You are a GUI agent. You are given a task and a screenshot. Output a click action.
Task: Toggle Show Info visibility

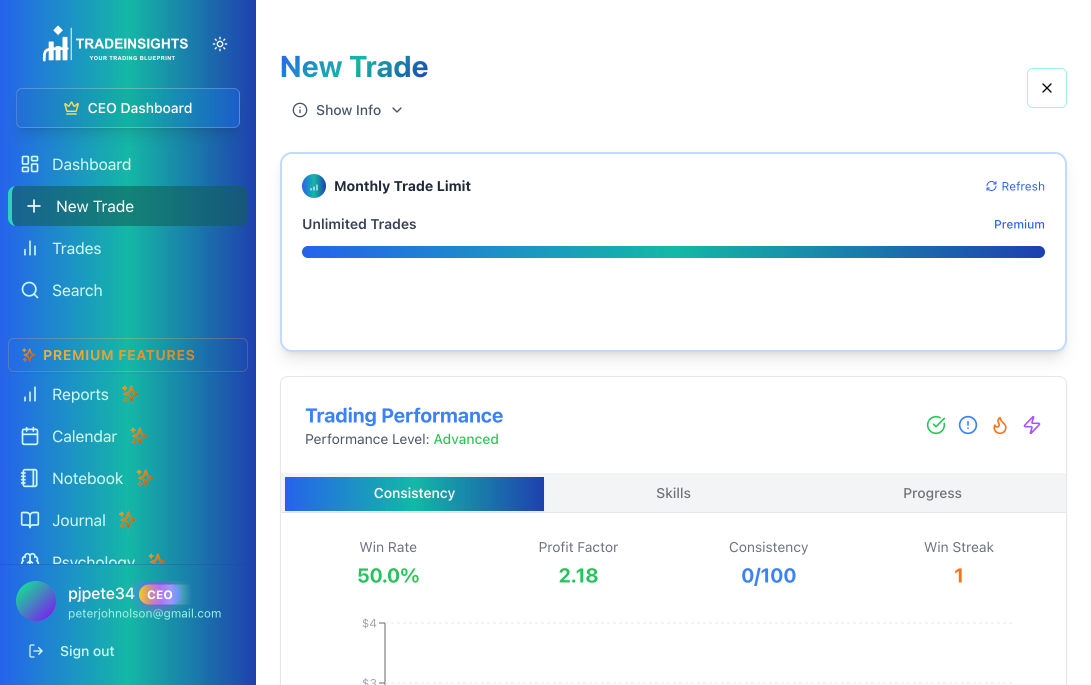pos(345,110)
